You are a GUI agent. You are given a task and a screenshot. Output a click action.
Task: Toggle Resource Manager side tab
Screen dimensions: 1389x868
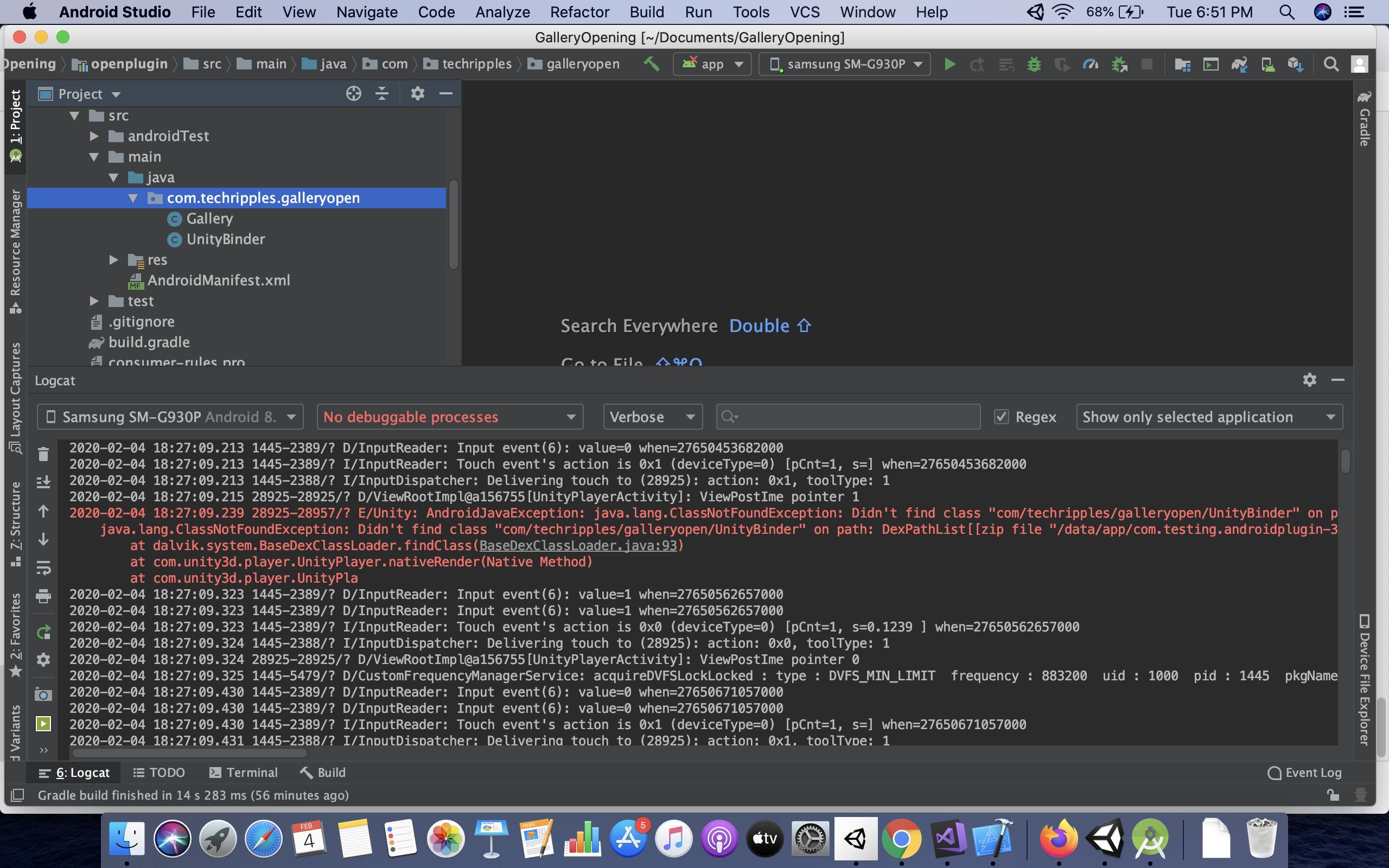[16, 250]
